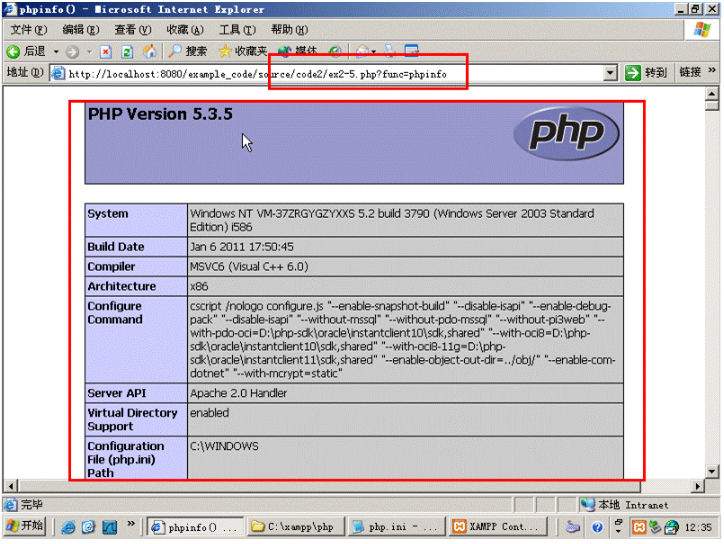Click the "MSVC6 (Visual C++ 6.0)" Compiler value
724x544 pixels.
[x=249, y=266]
